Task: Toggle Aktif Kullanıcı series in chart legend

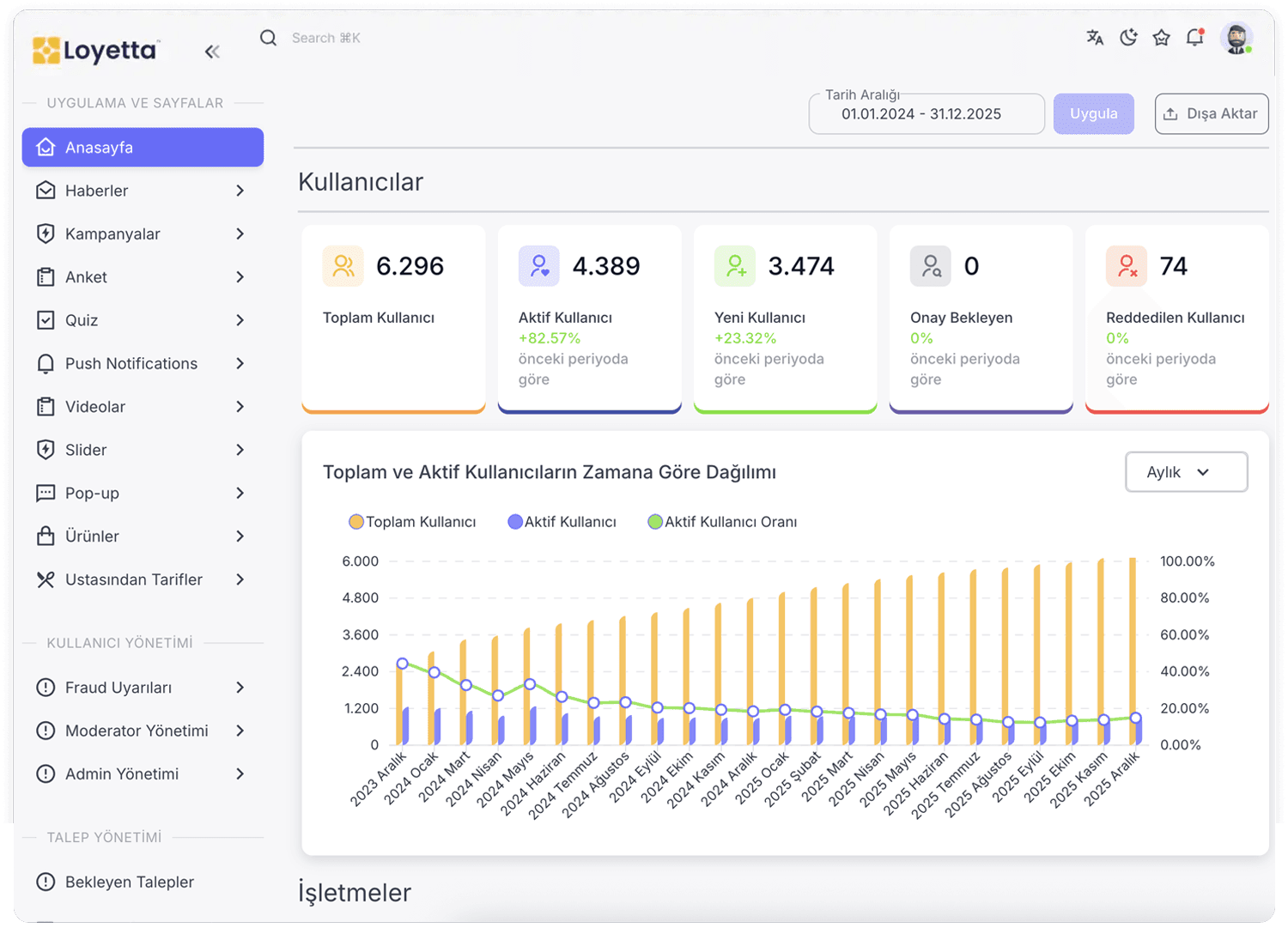Action: (562, 521)
